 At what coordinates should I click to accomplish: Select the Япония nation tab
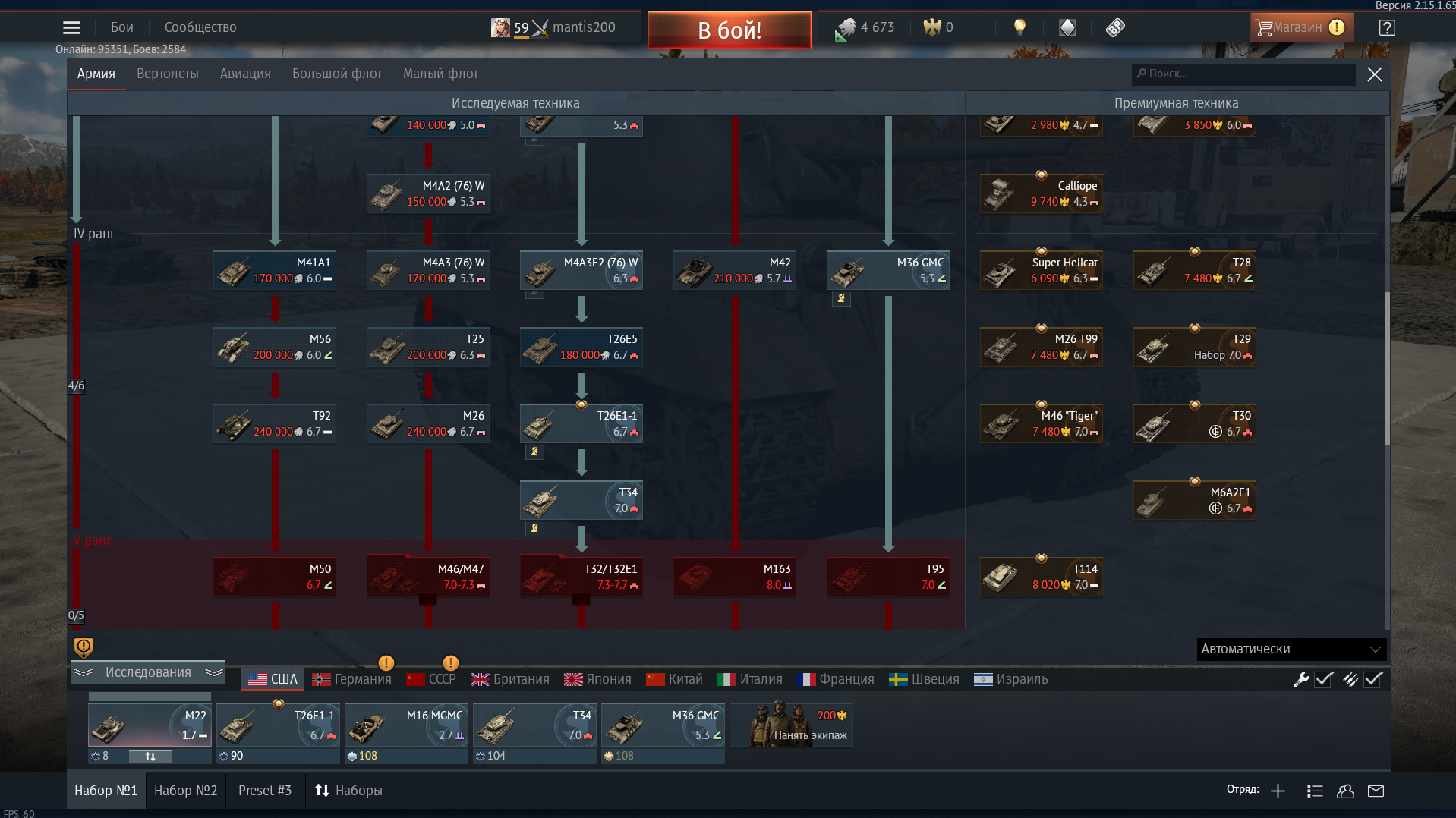point(597,679)
